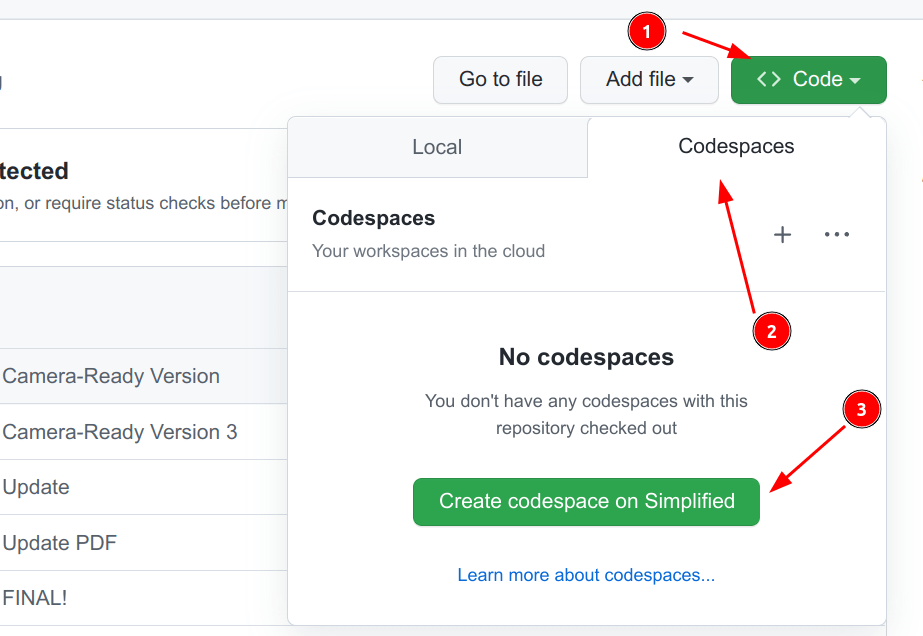
Task: Click the code brackets icon on the Code button
Action: pos(769,80)
